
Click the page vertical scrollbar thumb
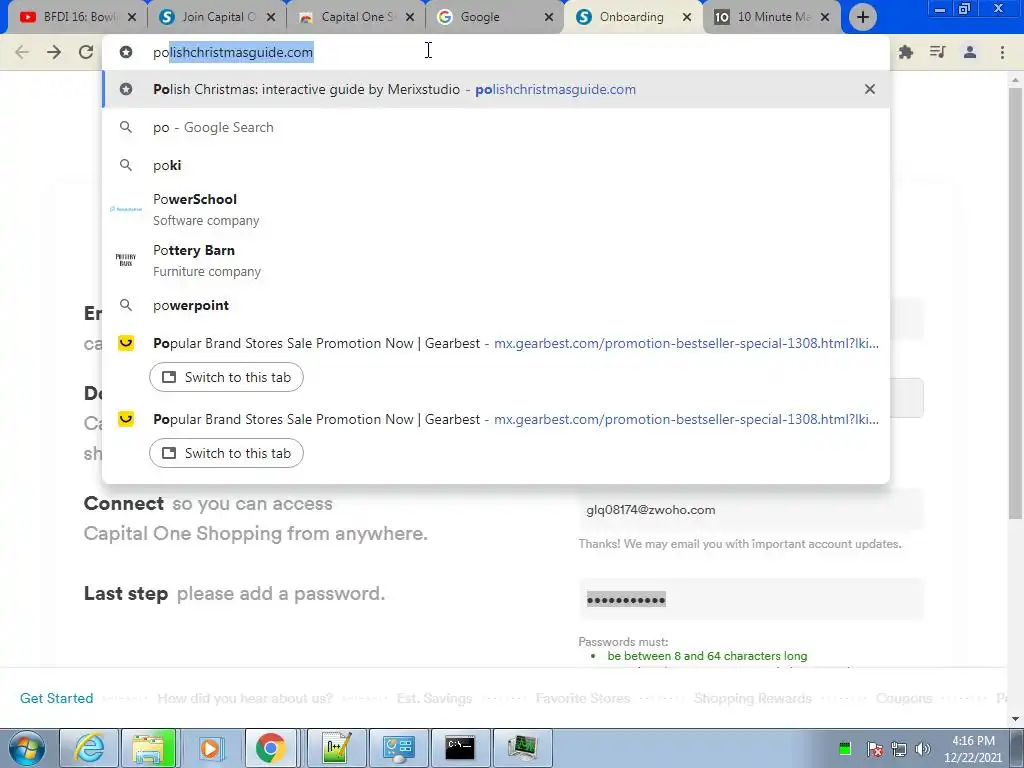pyautogui.click(x=1015, y=304)
